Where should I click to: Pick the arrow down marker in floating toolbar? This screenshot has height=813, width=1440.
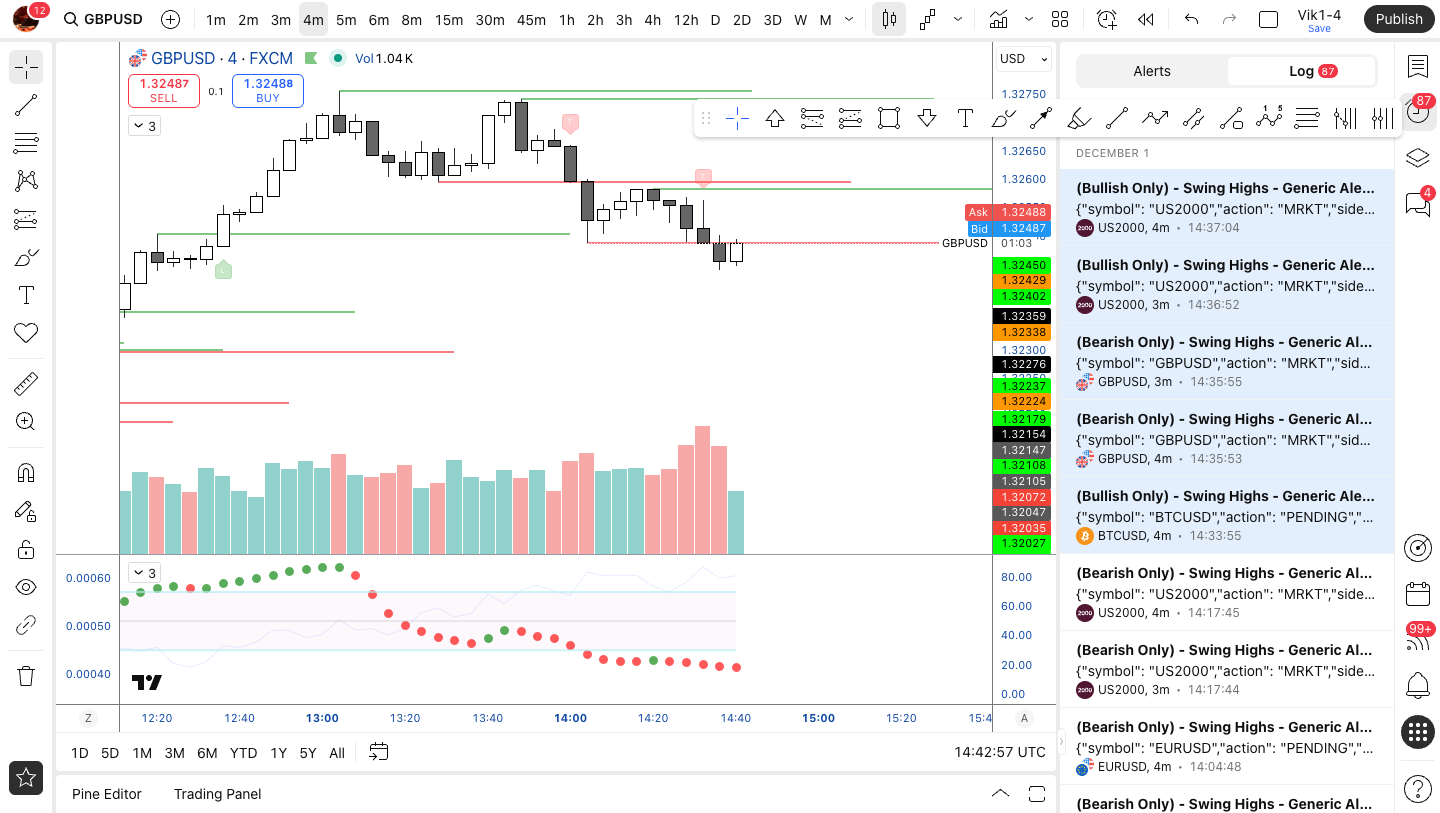(x=926, y=119)
